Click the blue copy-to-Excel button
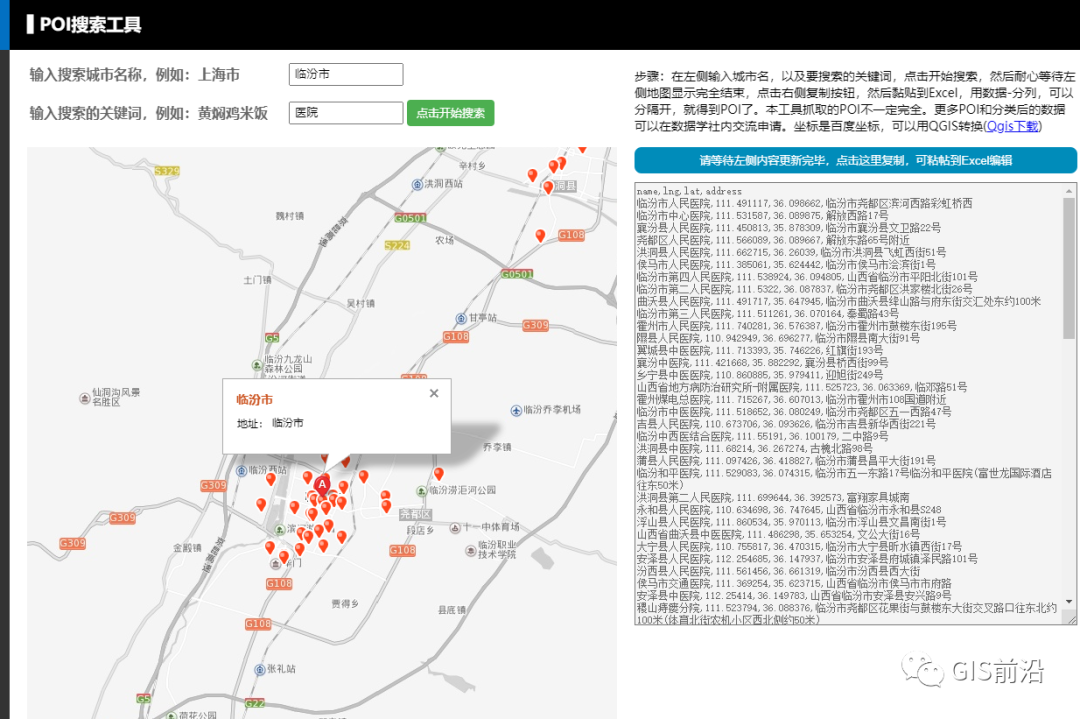 855,160
